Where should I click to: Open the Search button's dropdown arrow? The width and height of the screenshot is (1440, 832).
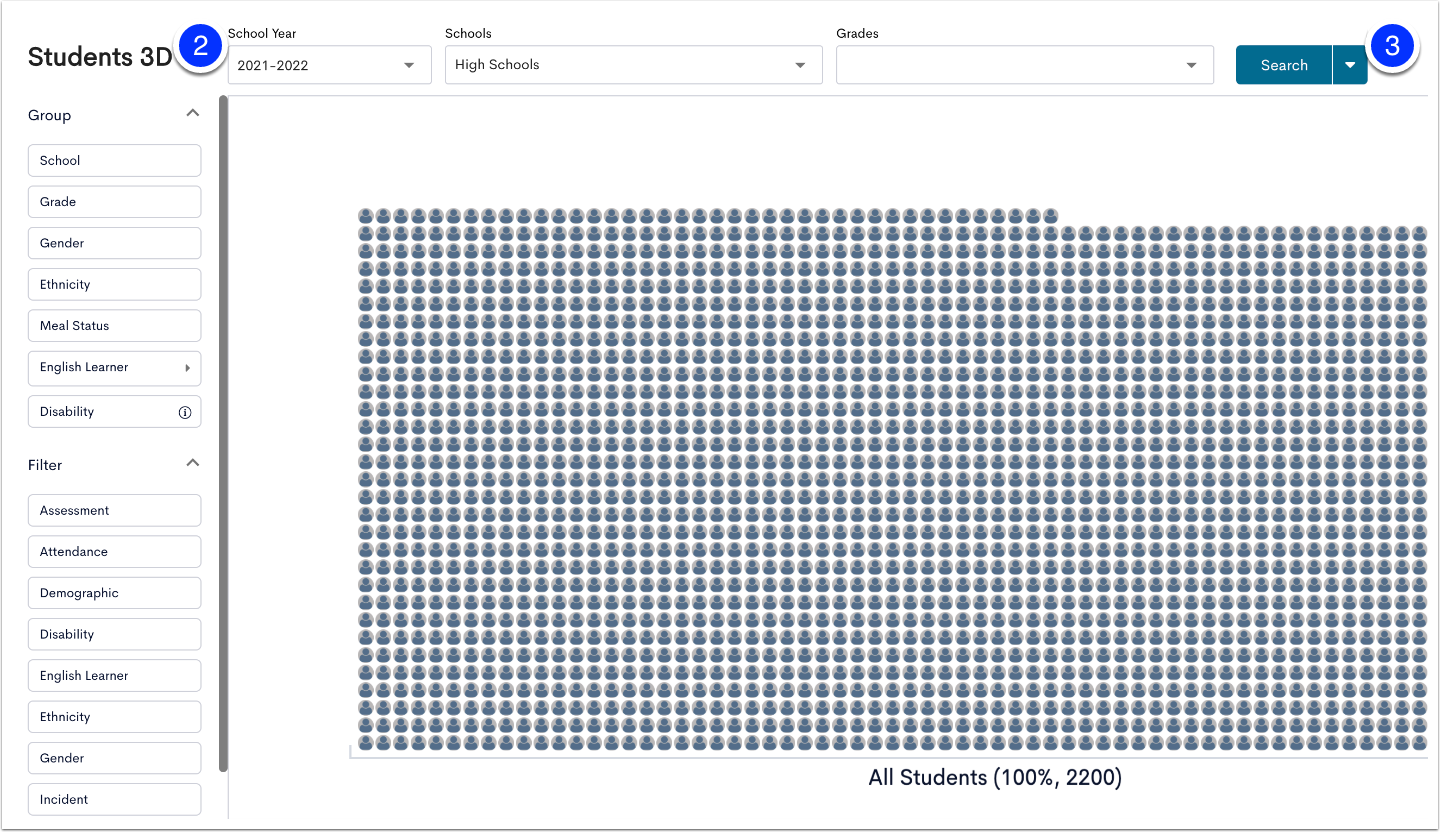click(x=1350, y=65)
